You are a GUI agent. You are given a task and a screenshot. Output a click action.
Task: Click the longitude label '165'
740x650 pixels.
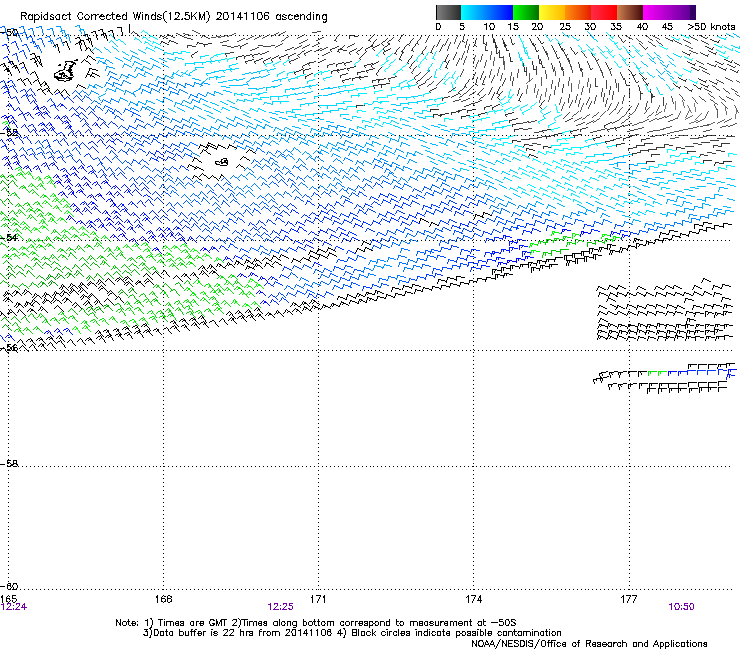pyautogui.click(x=8, y=599)
